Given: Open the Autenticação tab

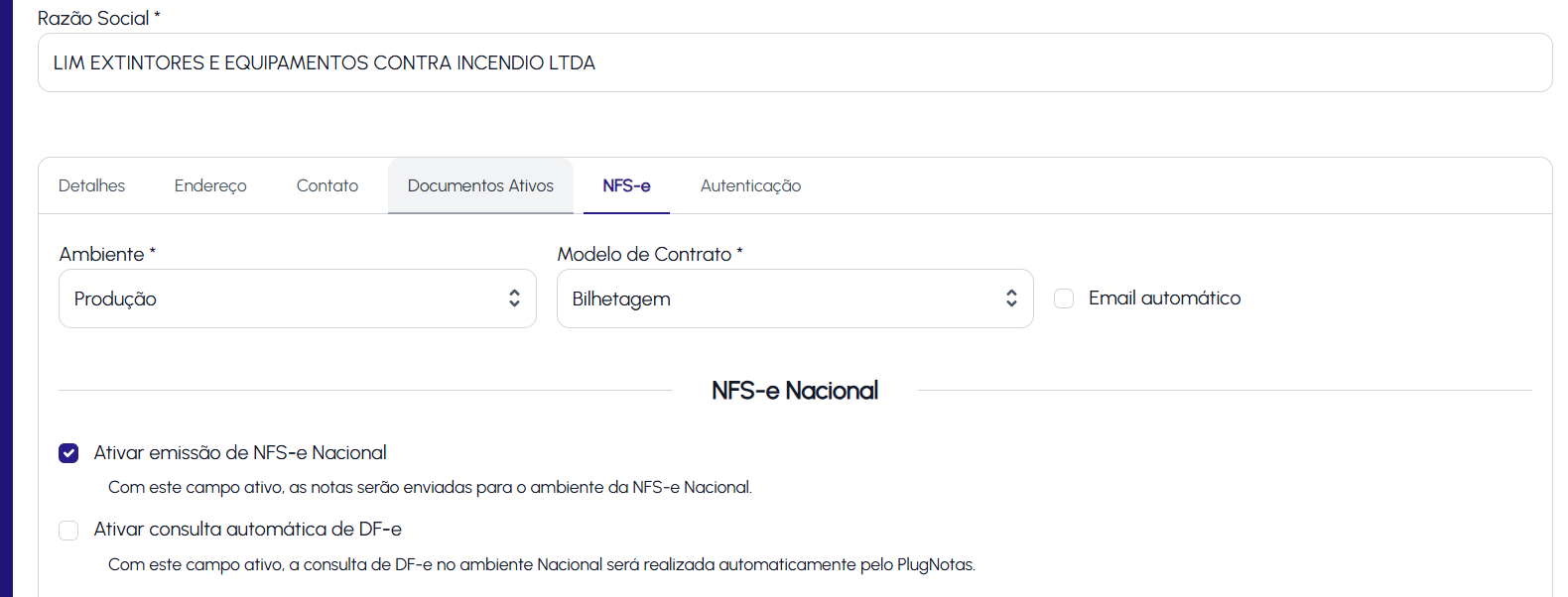Looking at the screenshot, I should click(x=750, y=186).
